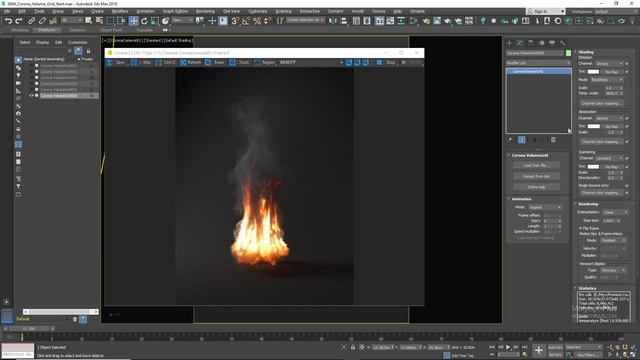Open the Motion tab in command panel
The image size is (640, 360).
[x=542, y=43]
